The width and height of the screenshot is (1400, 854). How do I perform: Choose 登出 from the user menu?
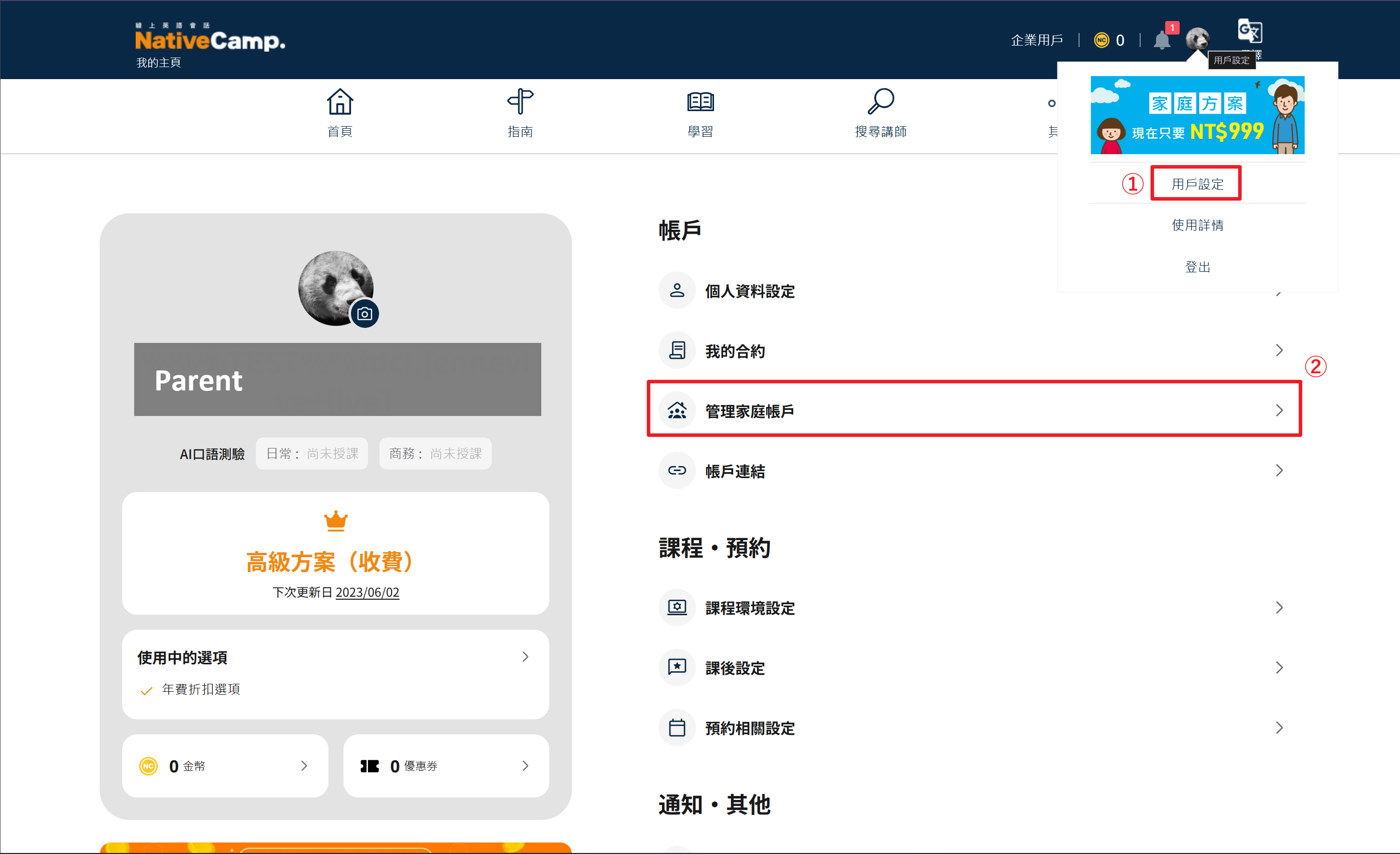(1197, 266)
